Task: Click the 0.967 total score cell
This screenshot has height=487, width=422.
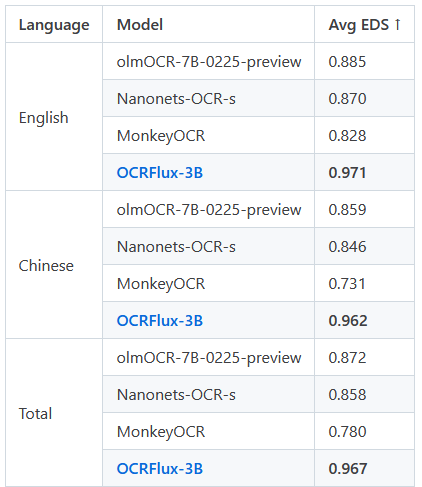Action: click(364, 468)
